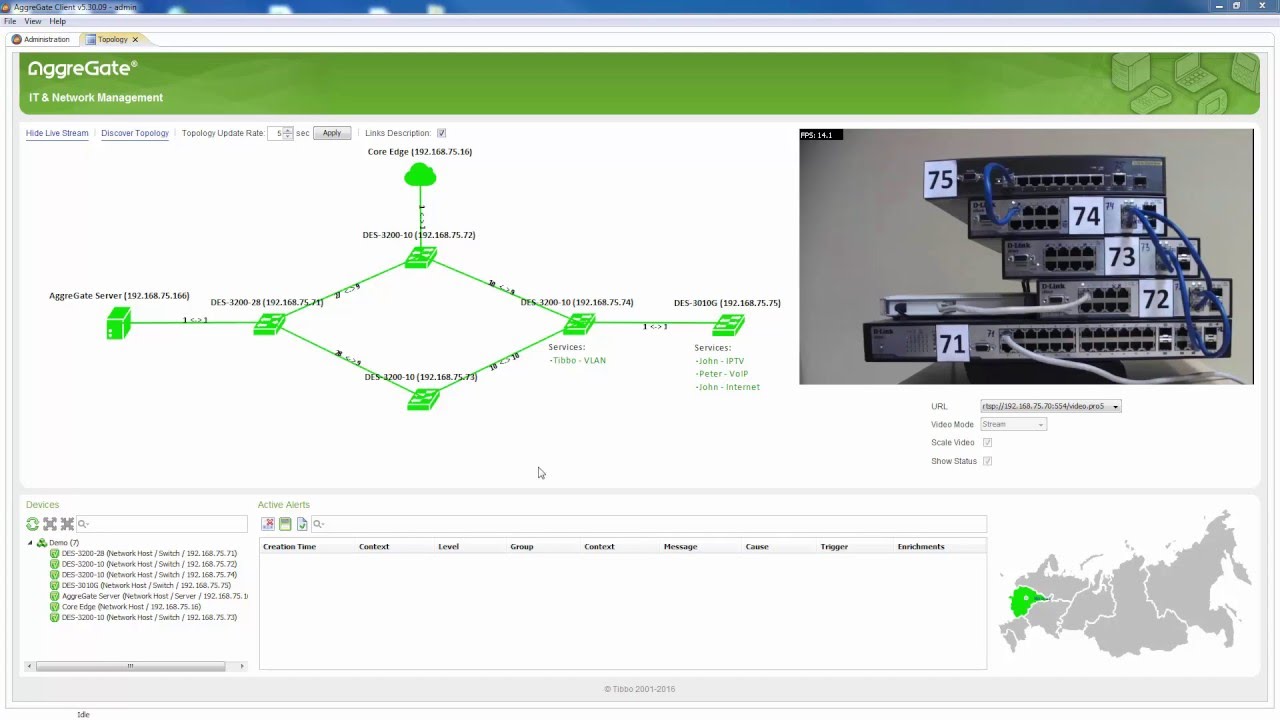Toggle the Show Status checkbox

(x=987, y=461)
